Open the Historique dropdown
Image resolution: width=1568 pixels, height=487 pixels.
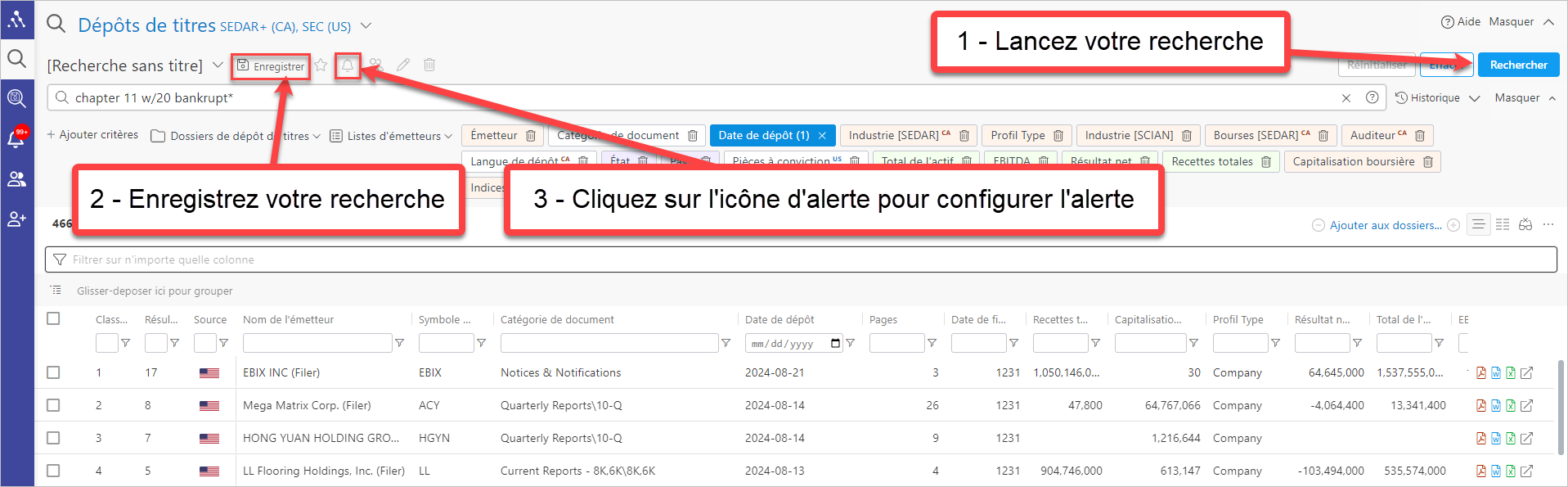coord(1438,98)
